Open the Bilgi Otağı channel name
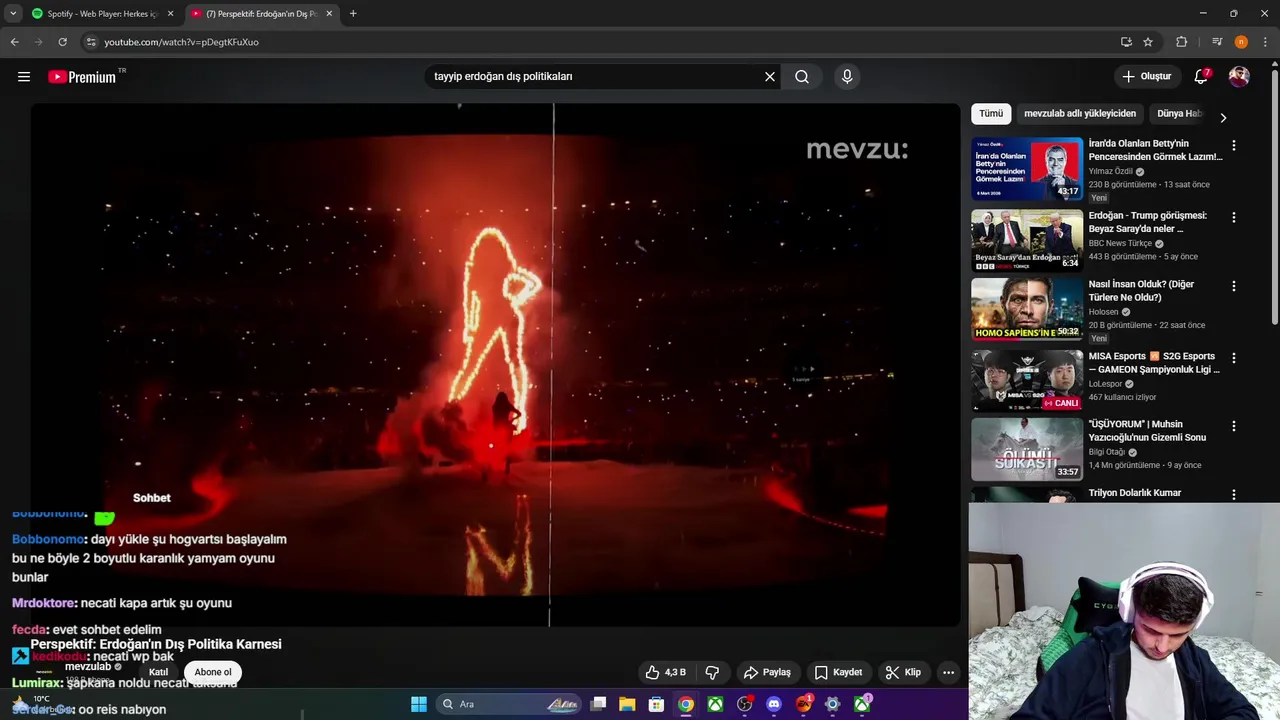Viewport: 1280px width, 720px height. 1107,452
